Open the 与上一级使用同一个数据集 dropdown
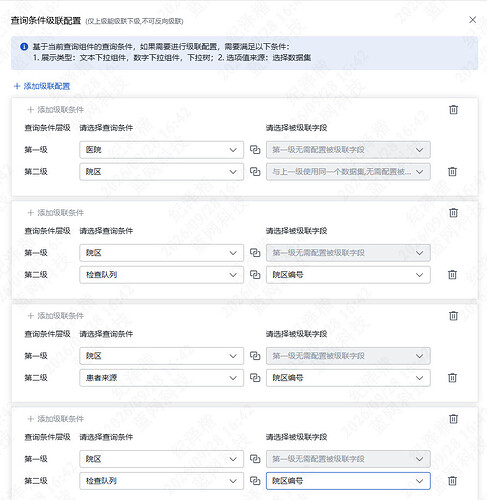487x500 pixels. [348, 172]
